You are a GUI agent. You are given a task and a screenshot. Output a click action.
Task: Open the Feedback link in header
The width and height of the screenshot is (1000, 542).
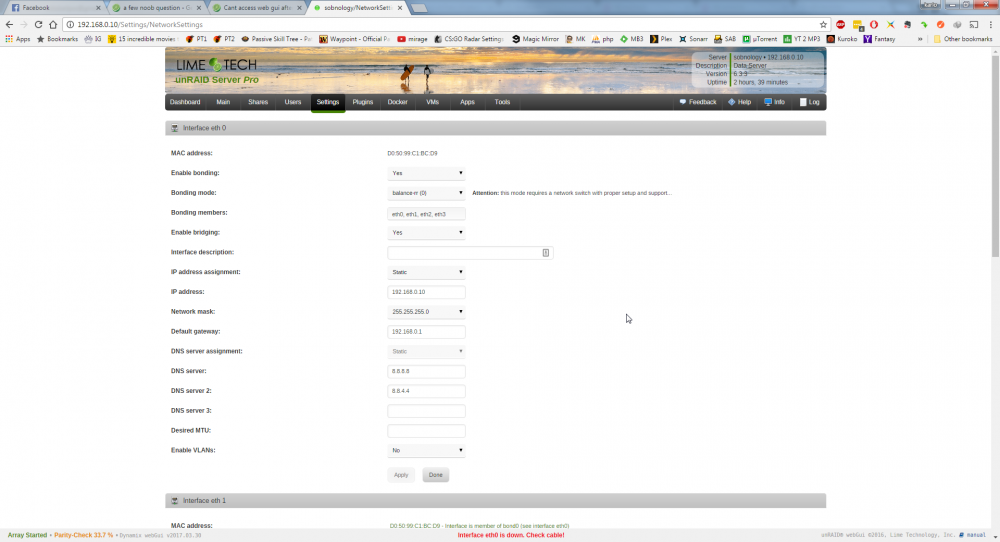[698, 102]
